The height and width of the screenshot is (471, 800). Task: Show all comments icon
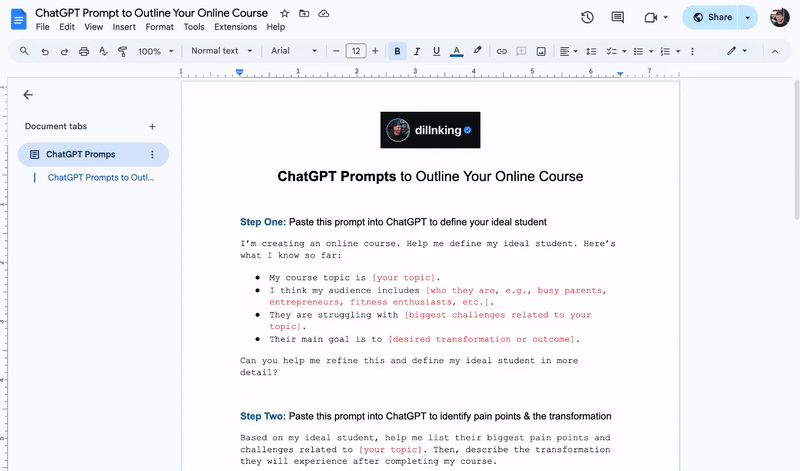click(x=617, y=17)
